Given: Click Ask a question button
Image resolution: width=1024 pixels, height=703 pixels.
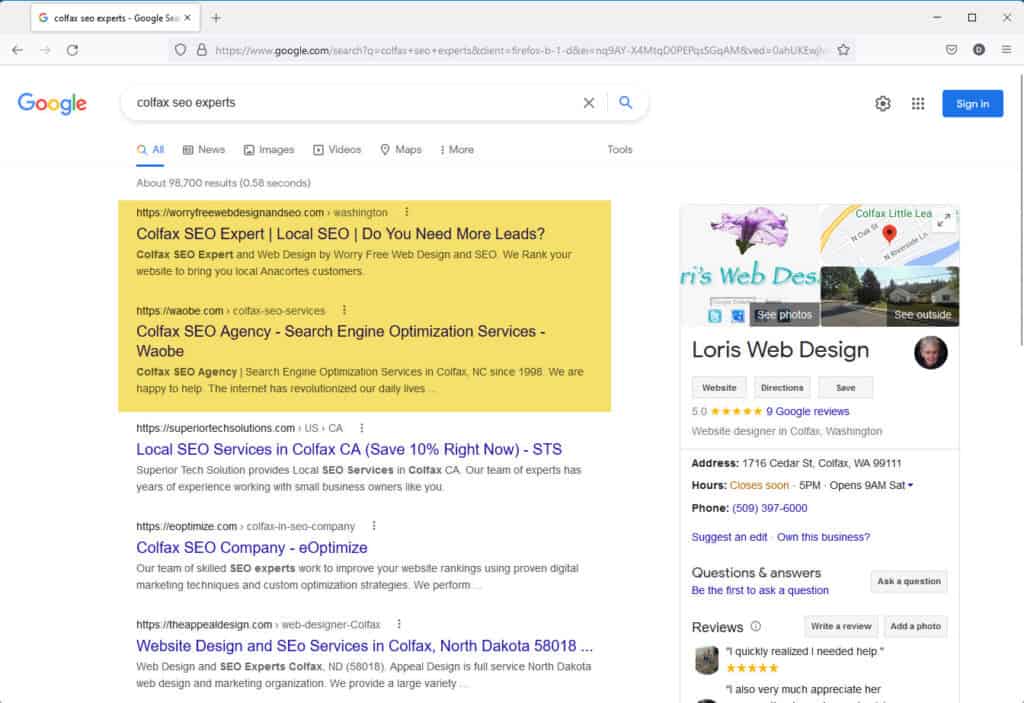Looking at the screenshot, I should click(x=909, y=581).
